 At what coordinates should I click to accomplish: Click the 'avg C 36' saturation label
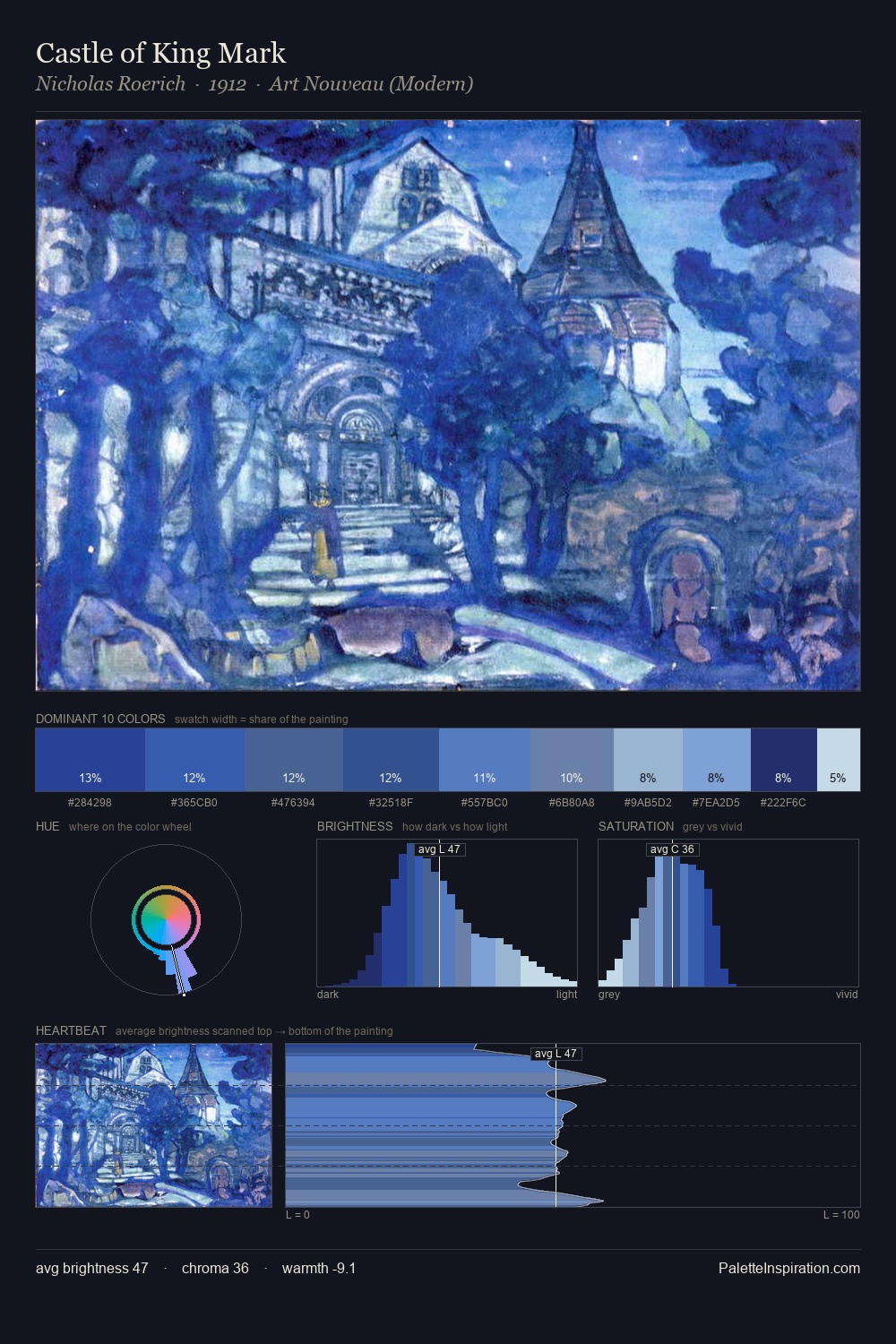pyautogui.click(x=672, y=849)
